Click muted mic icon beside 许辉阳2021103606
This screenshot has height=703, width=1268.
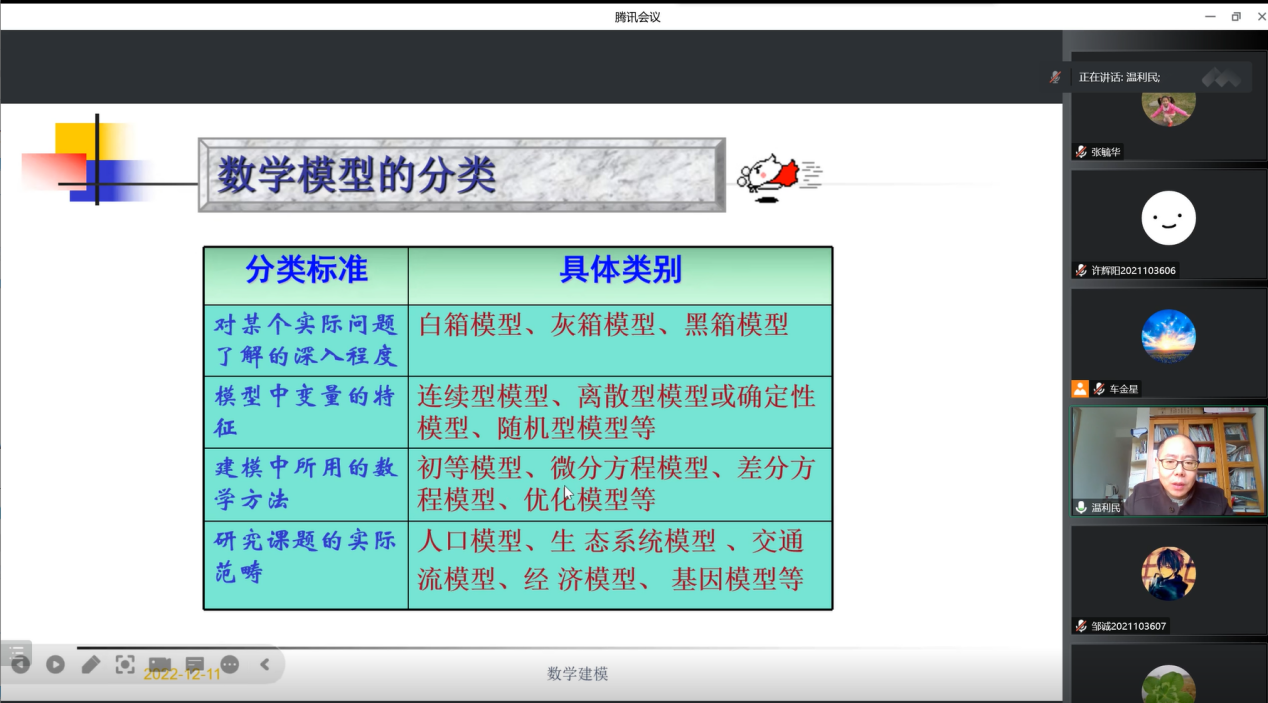(1081, 270)
